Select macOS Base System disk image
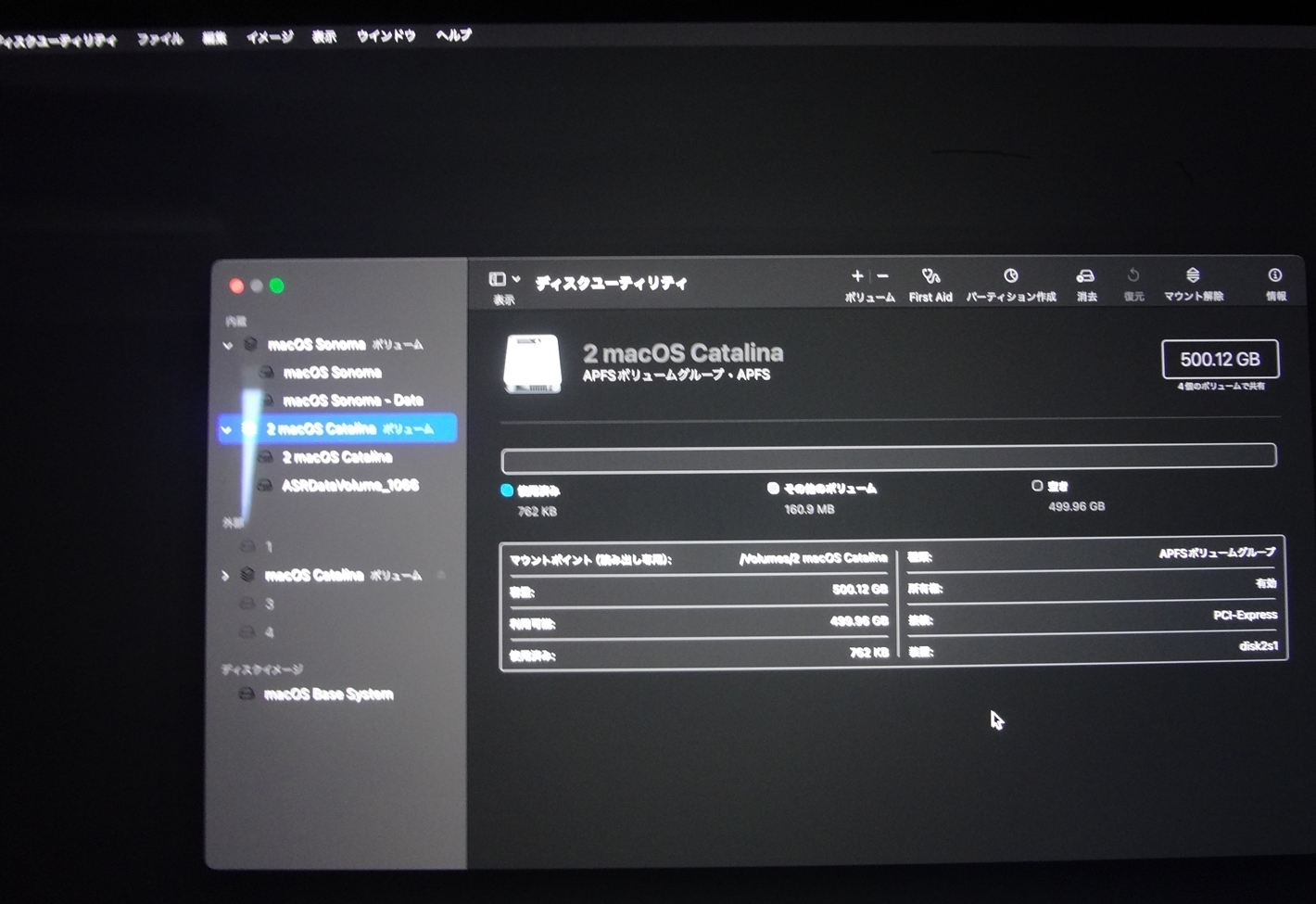 point(328,694)
